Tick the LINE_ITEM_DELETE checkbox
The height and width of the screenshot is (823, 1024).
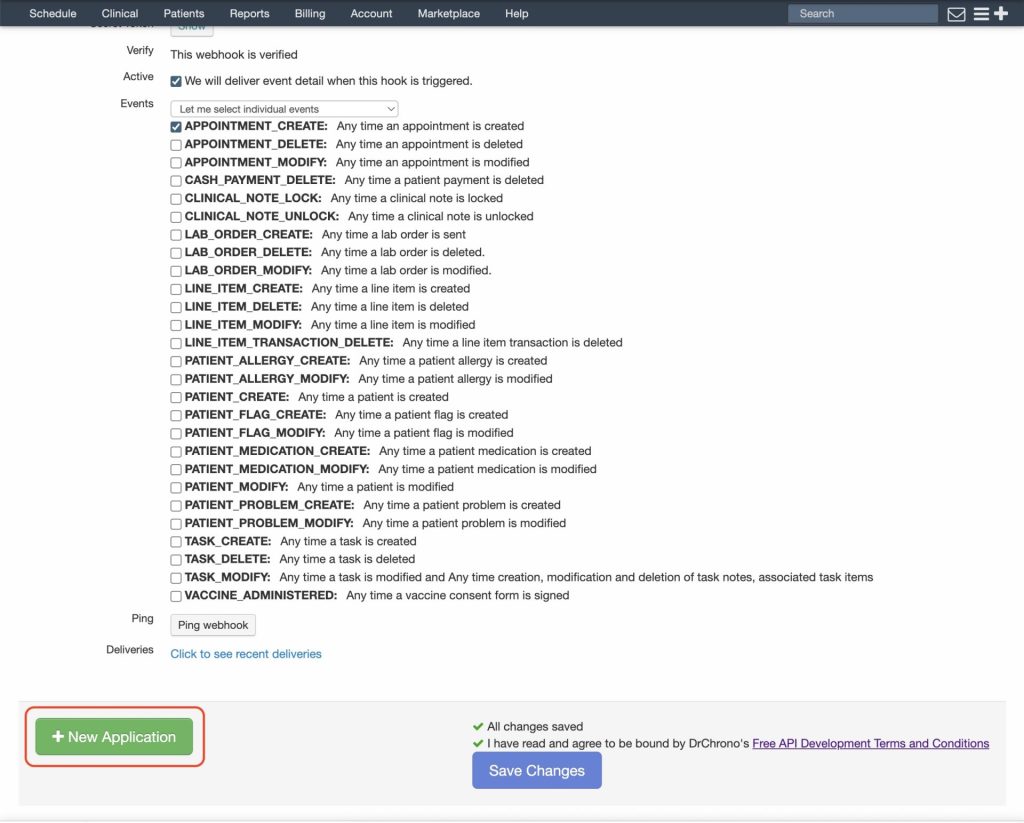pos(176,308)
